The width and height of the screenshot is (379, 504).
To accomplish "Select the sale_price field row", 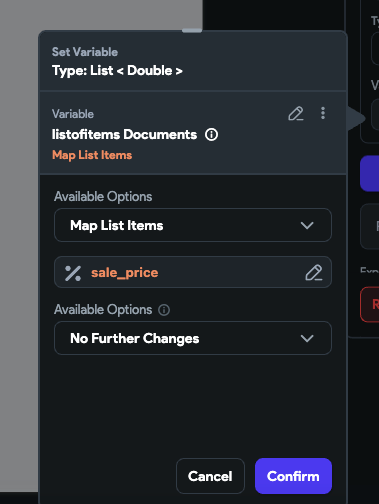I will (193, 272).
